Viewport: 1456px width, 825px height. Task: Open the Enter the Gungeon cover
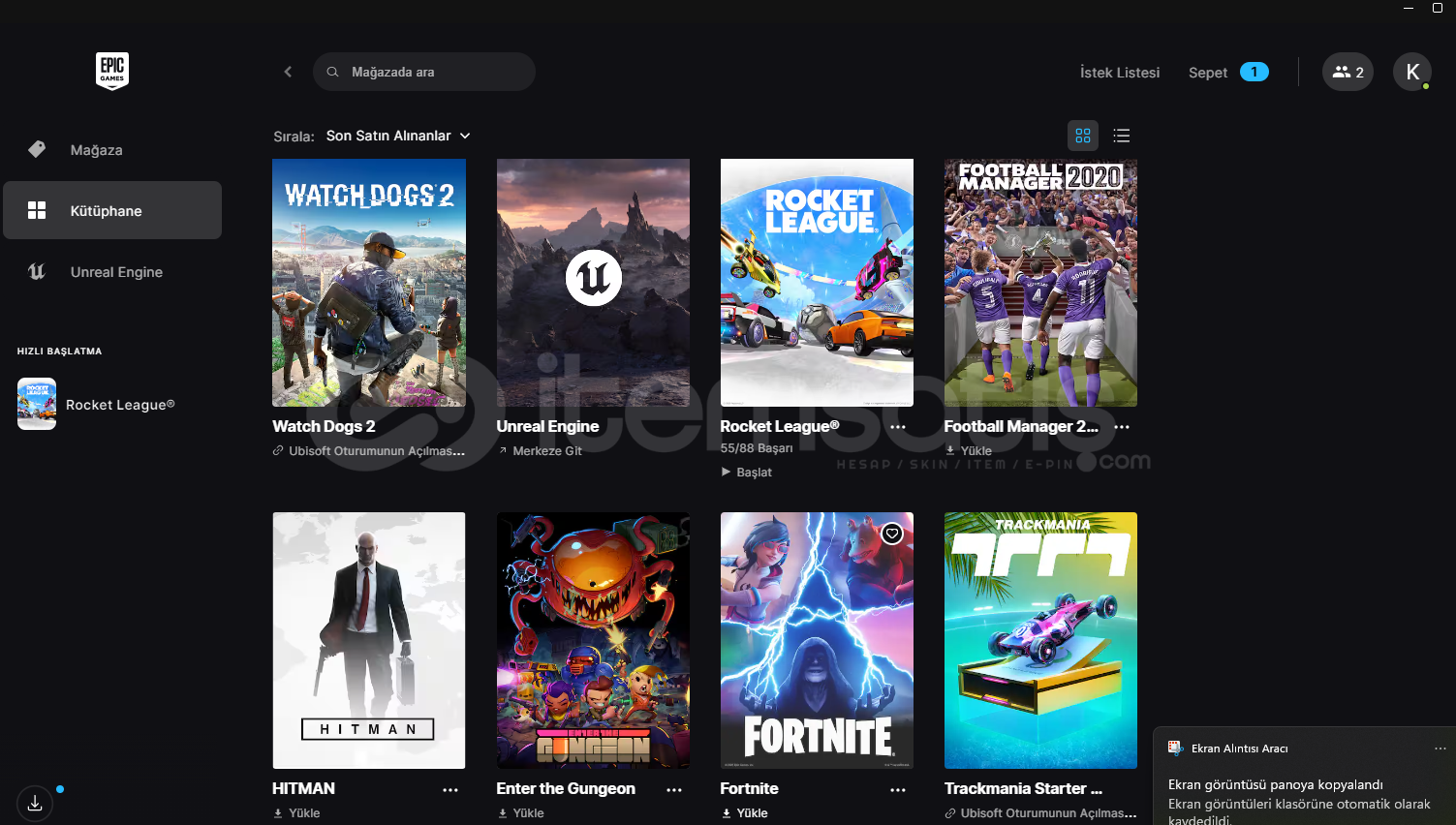pos(593,640)
